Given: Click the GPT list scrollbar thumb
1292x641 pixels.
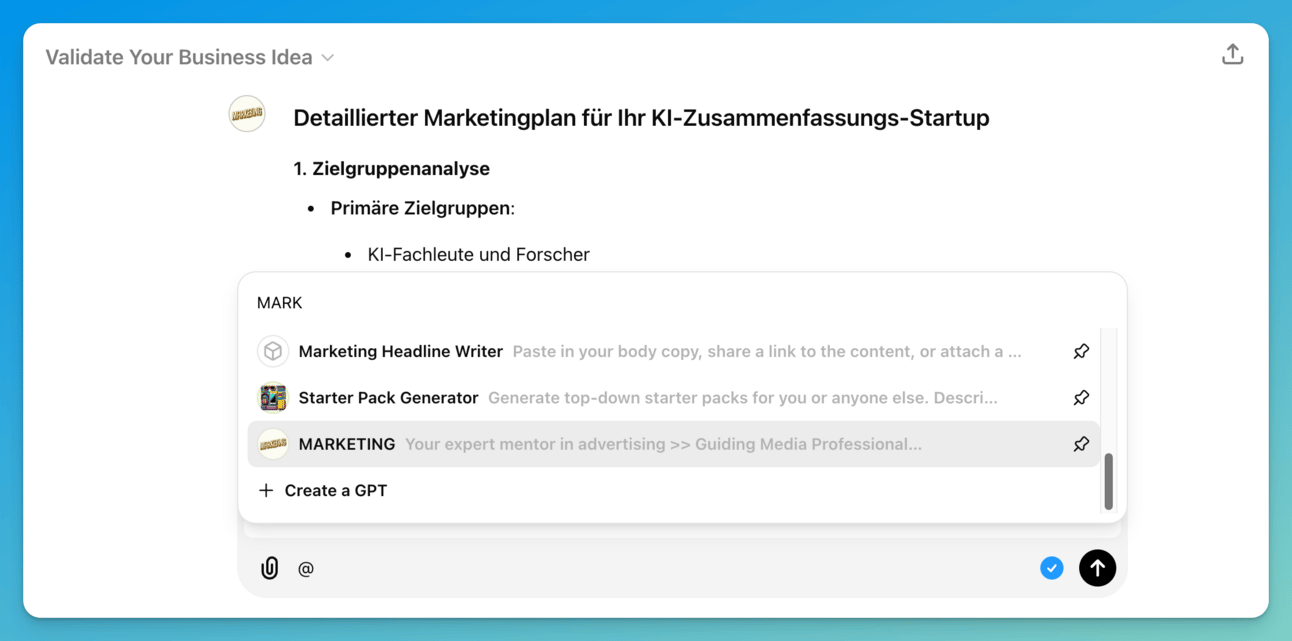Looking at the screenshot, I should 1108,481.
